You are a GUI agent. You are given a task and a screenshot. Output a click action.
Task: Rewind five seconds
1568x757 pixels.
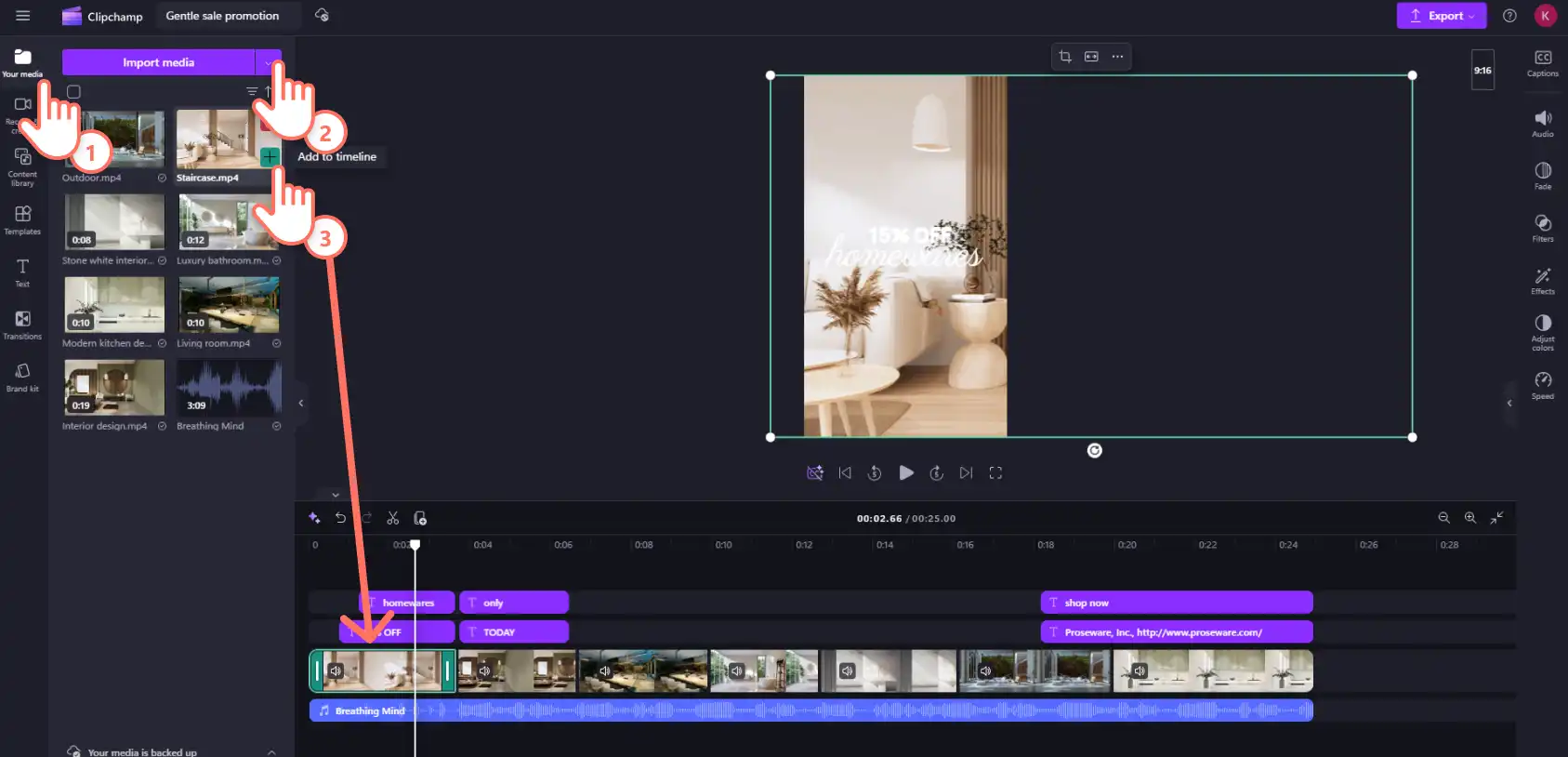click(875, 472)
